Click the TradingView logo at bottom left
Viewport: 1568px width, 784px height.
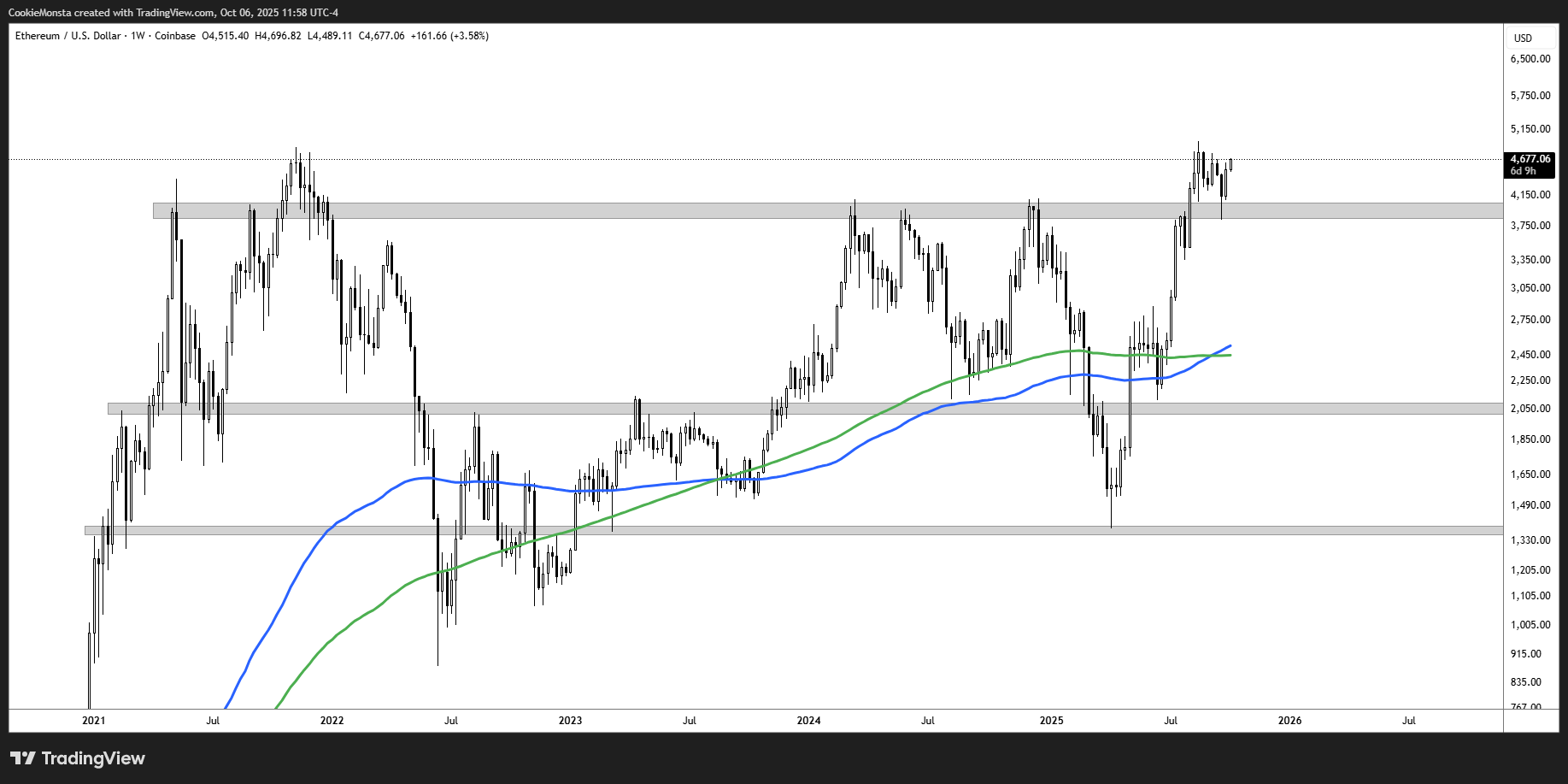point(78,758)
